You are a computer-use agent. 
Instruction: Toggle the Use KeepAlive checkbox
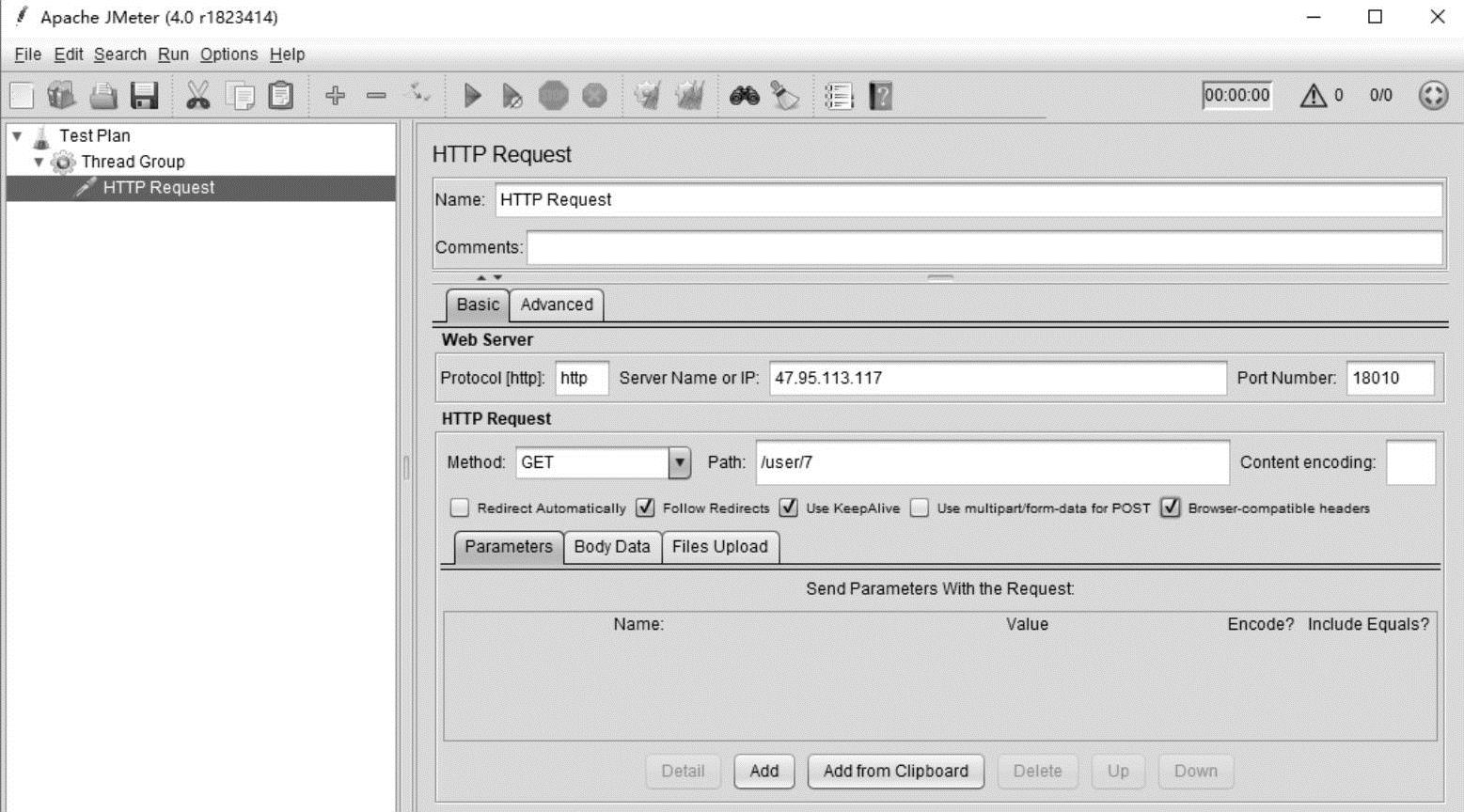[788, 508]
